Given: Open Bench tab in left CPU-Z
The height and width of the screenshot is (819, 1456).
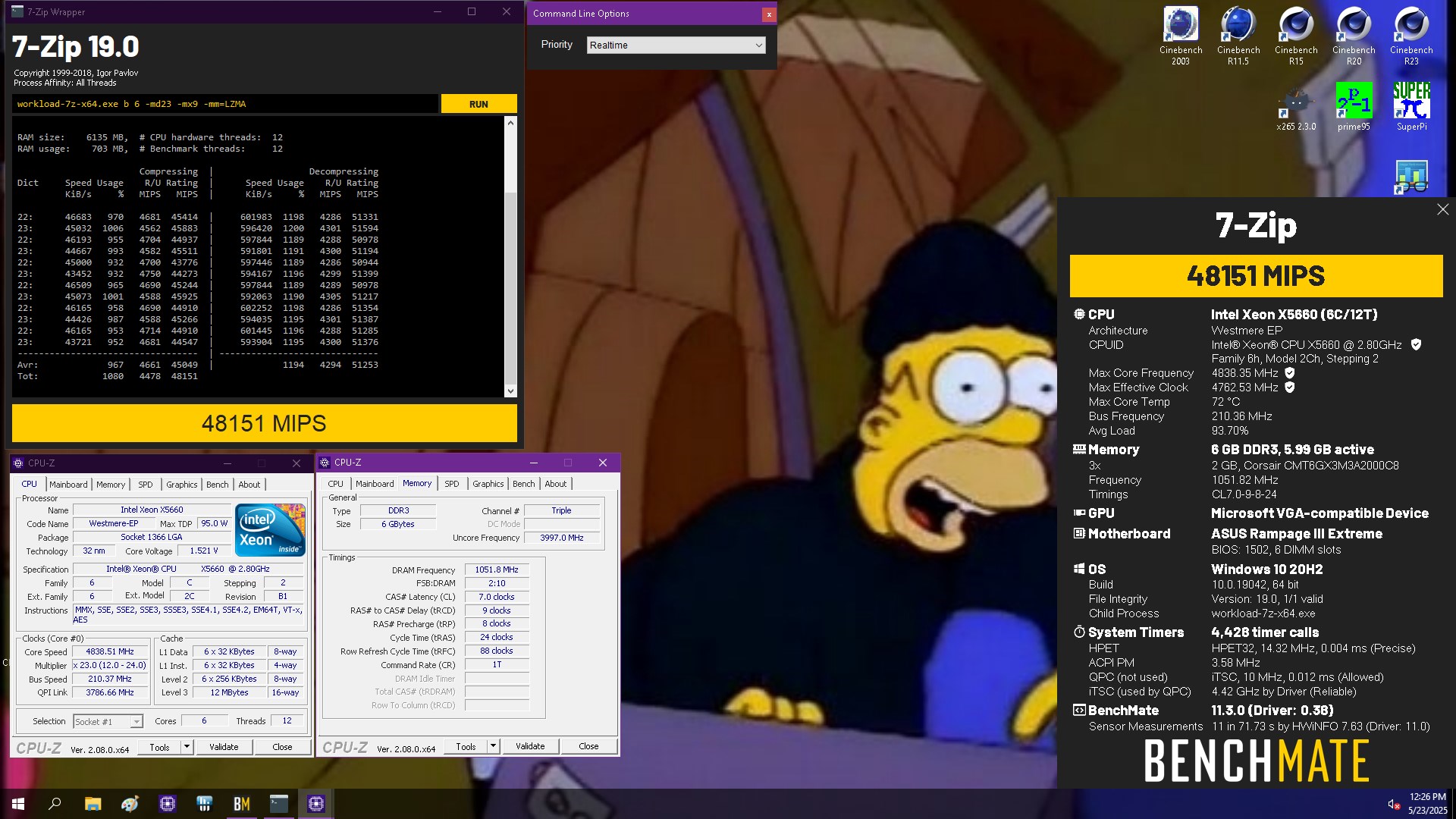Looking at the screenshot, I should 218,485.
